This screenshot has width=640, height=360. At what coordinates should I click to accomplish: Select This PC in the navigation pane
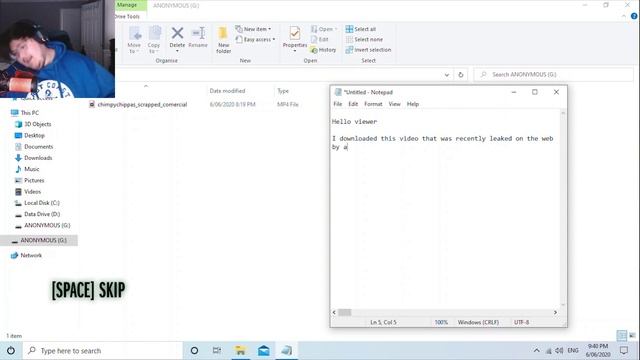coord(25,113)
